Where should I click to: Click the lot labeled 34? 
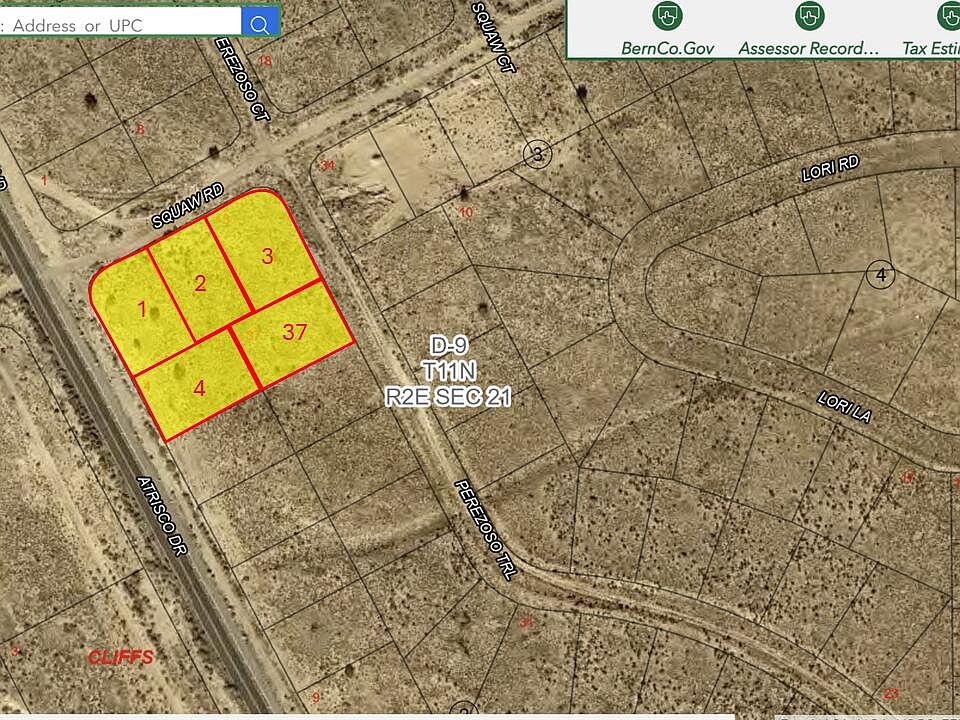[328, 165]
